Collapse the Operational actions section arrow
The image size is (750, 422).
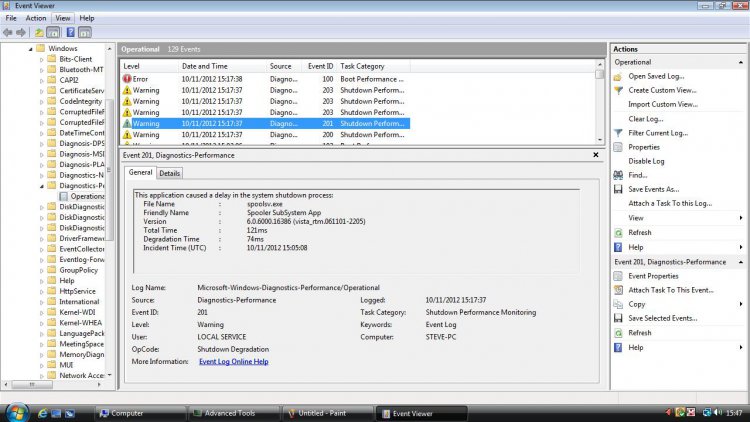point(740,63)
